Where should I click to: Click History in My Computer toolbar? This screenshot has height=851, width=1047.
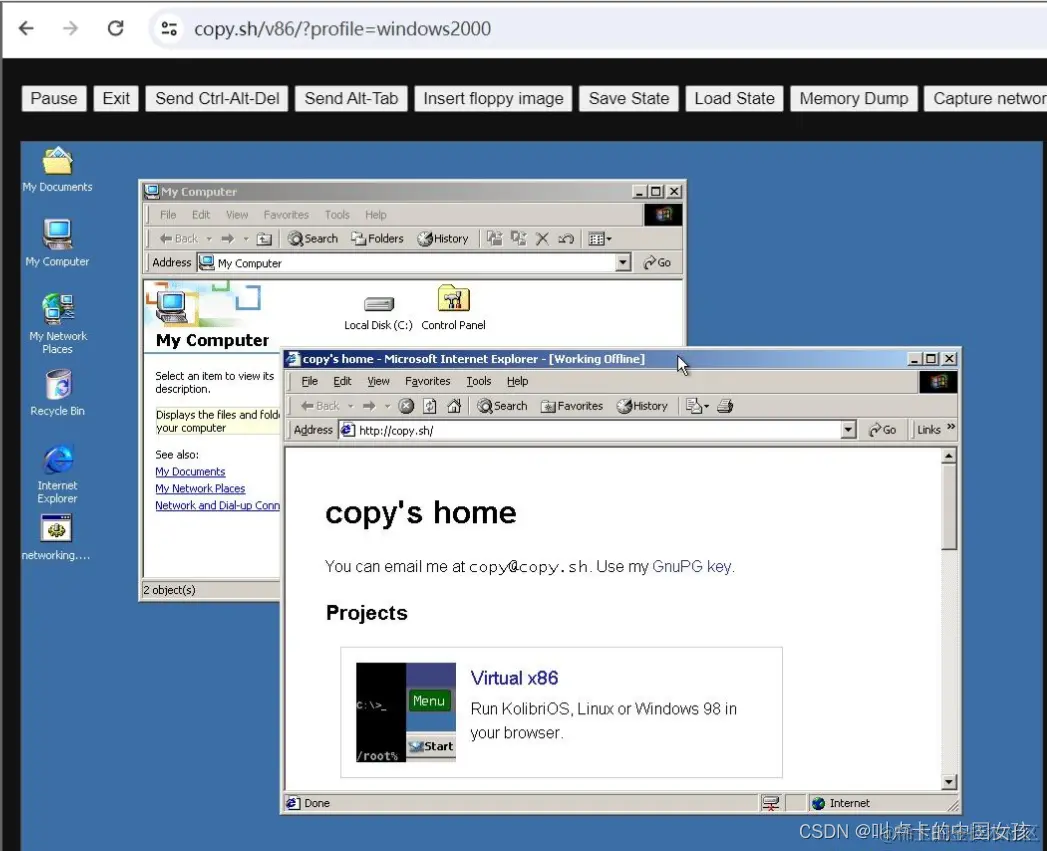[443, 238]
